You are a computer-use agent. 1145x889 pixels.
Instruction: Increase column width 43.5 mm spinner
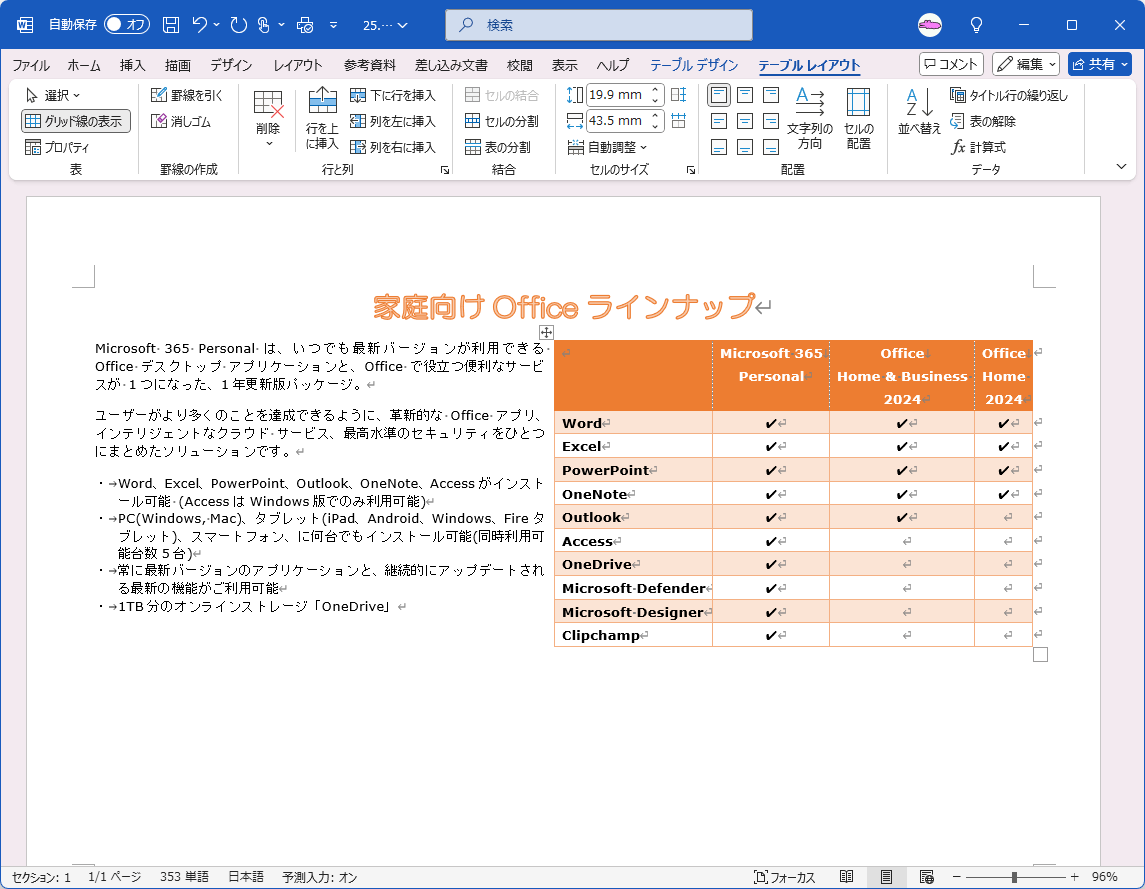click(656, 116)
